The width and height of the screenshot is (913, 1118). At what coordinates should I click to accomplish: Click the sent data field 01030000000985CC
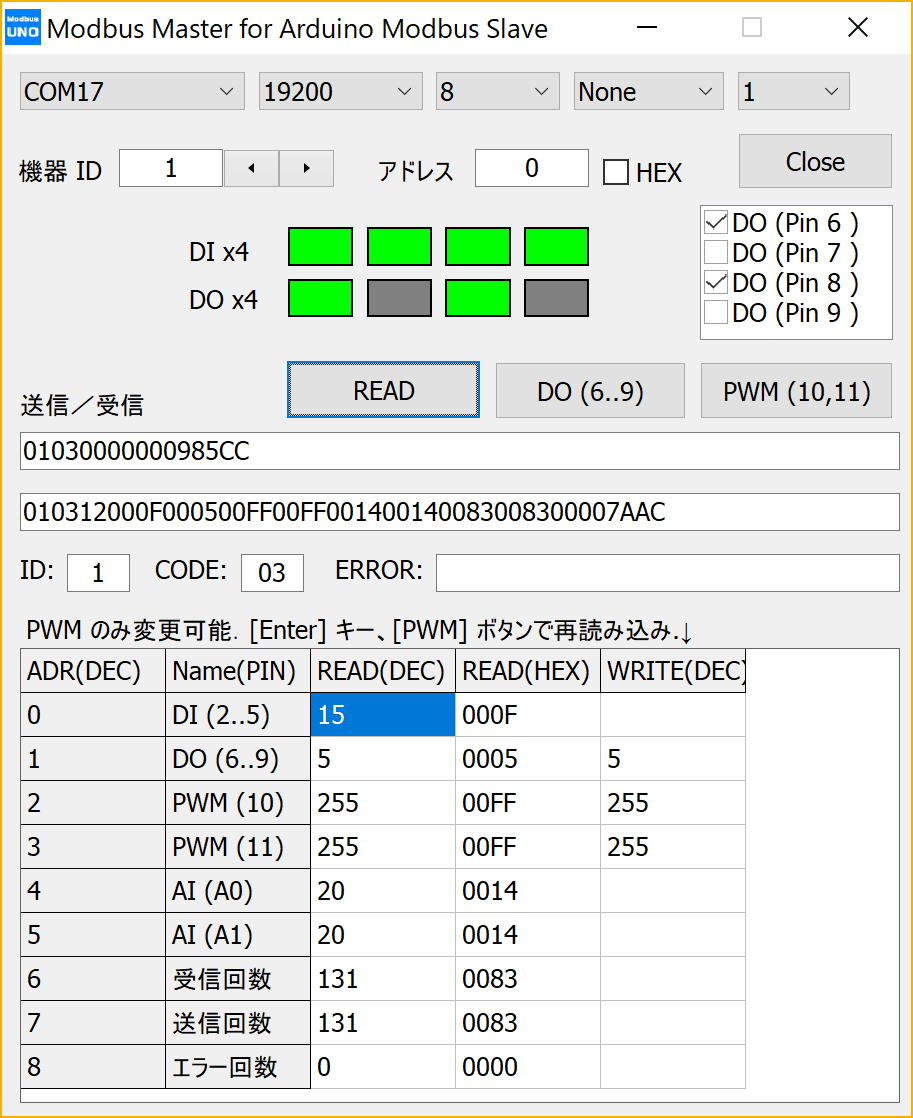(459, 451)
